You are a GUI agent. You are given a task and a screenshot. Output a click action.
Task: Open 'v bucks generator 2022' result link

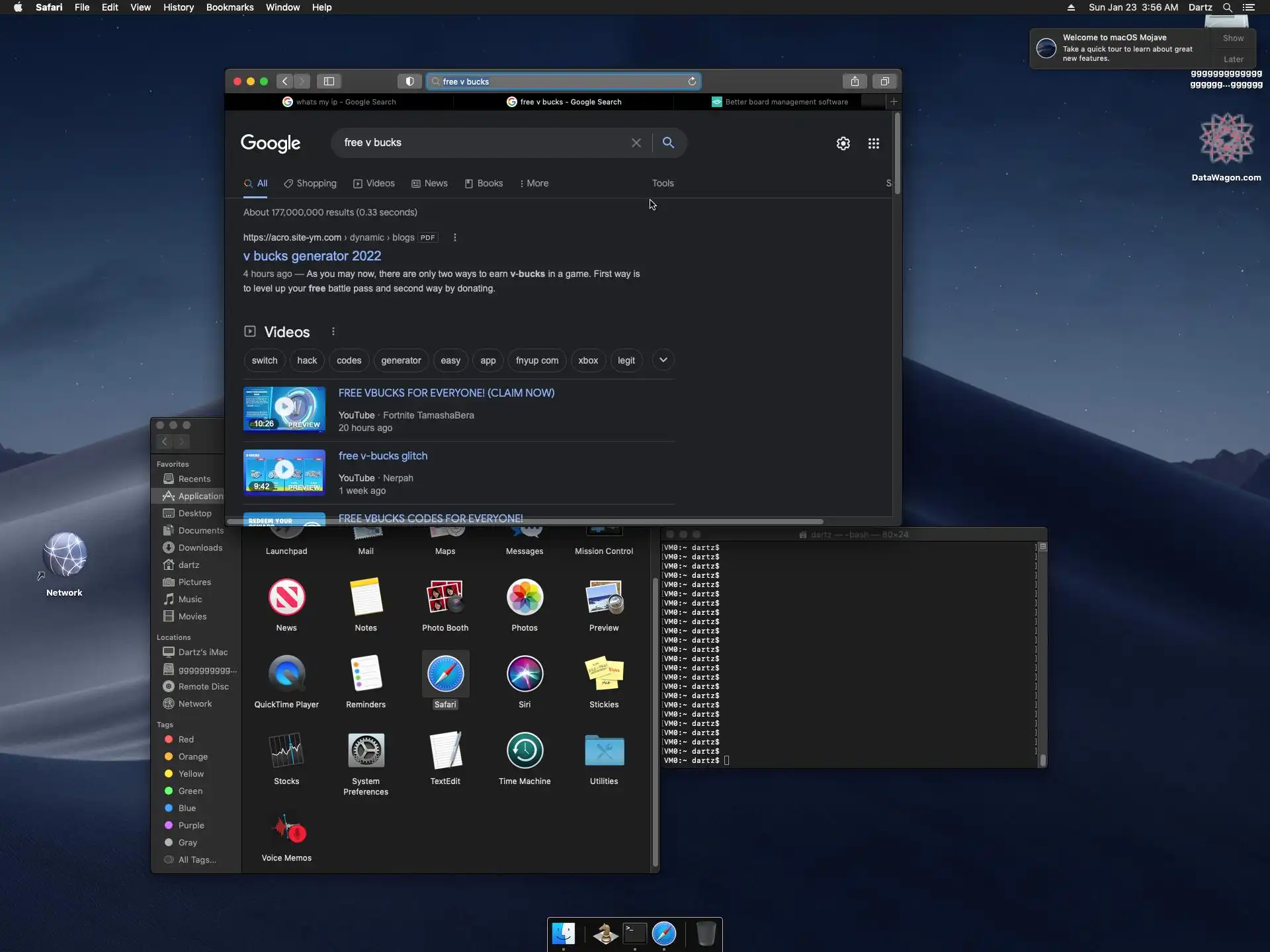coord(312,256)
